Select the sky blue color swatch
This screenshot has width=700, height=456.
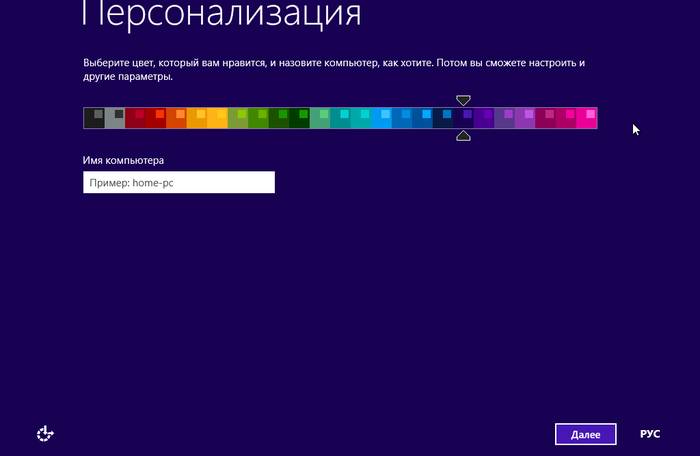pyautogui.click(x=381, y=118)
